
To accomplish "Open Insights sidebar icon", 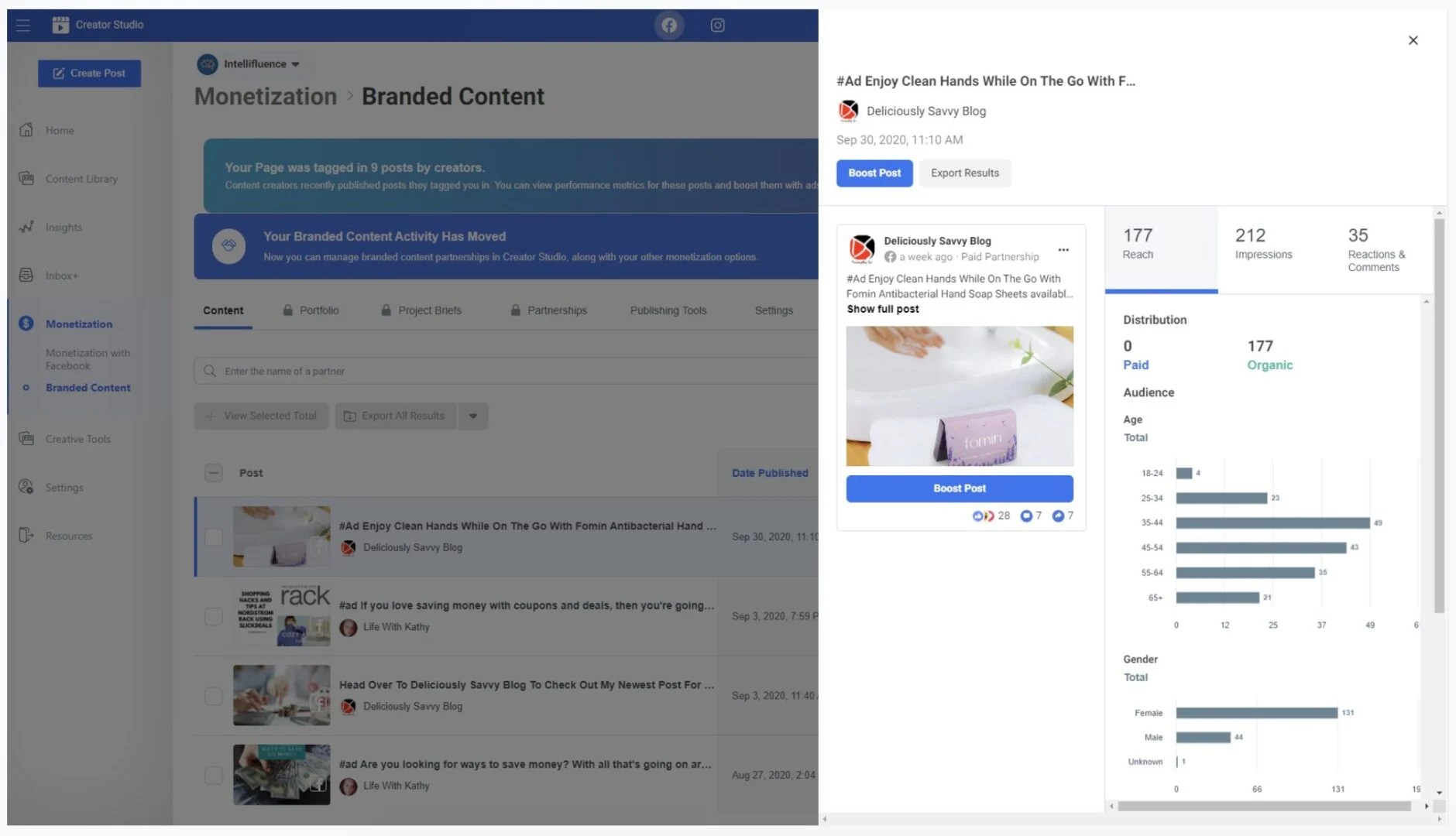I will (x=26, y=227).
